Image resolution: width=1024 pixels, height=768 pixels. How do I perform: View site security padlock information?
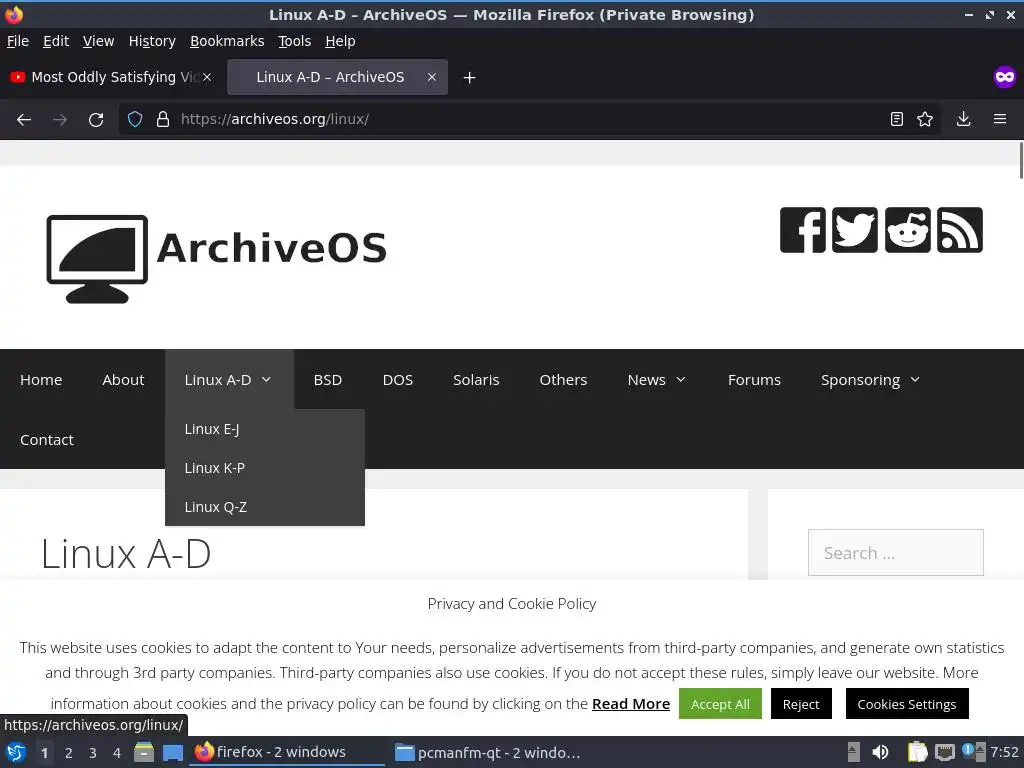[x=163, y=120]
